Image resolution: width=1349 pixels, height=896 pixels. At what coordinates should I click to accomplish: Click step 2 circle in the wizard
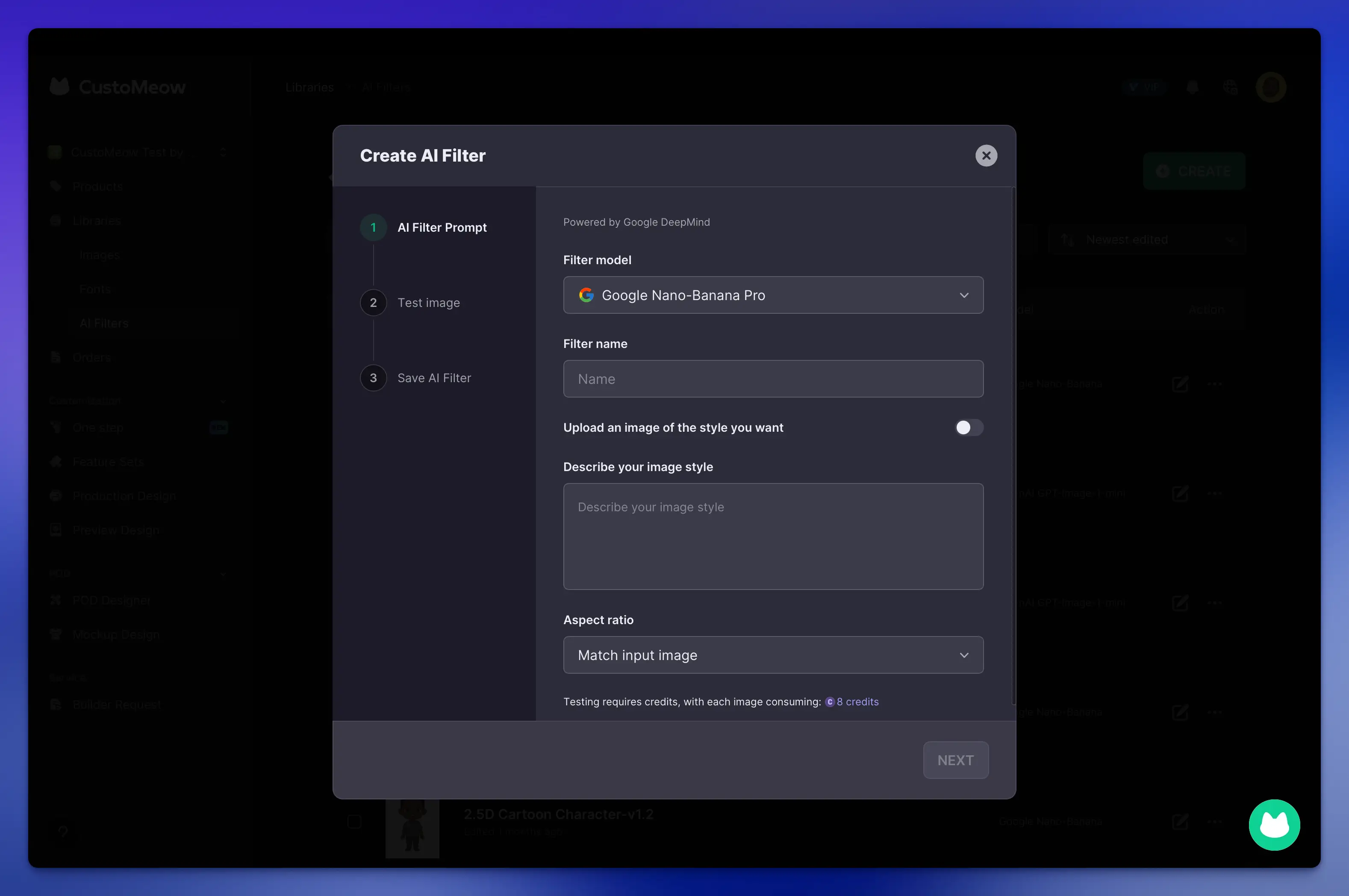[373, 303]
